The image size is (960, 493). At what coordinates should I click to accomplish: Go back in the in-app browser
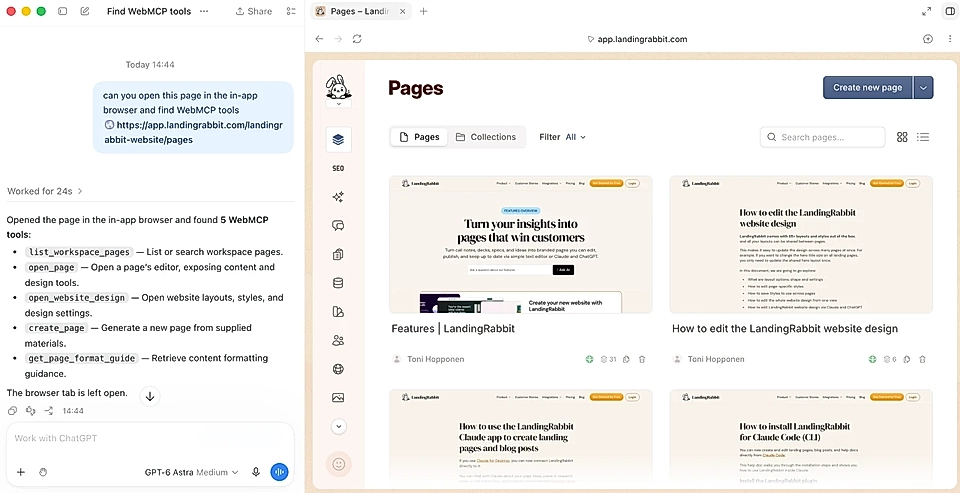click(318, 39)
